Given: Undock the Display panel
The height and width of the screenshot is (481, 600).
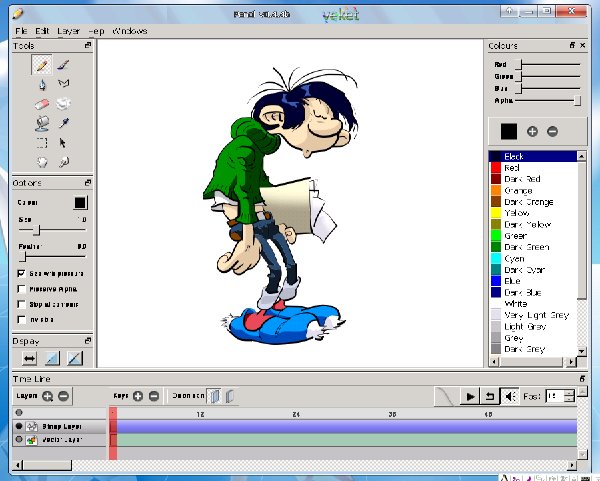Looking at the screenshot, I should [88, 340].
